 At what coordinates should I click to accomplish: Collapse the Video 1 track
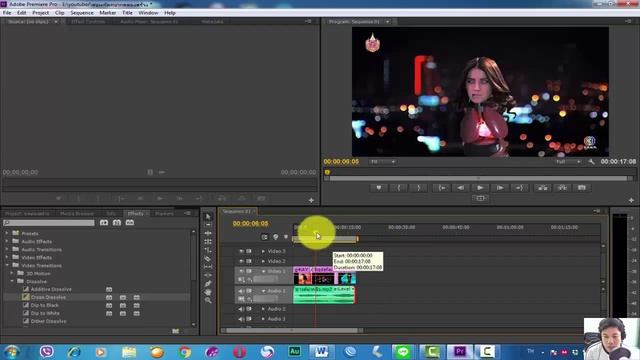[x=263, y=271]
